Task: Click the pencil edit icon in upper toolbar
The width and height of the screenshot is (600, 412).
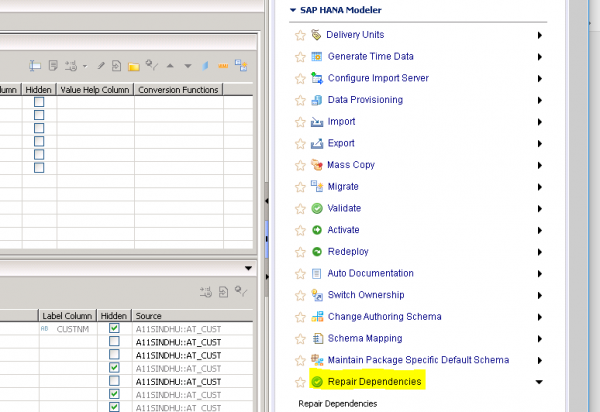Action: coord(101,66)
